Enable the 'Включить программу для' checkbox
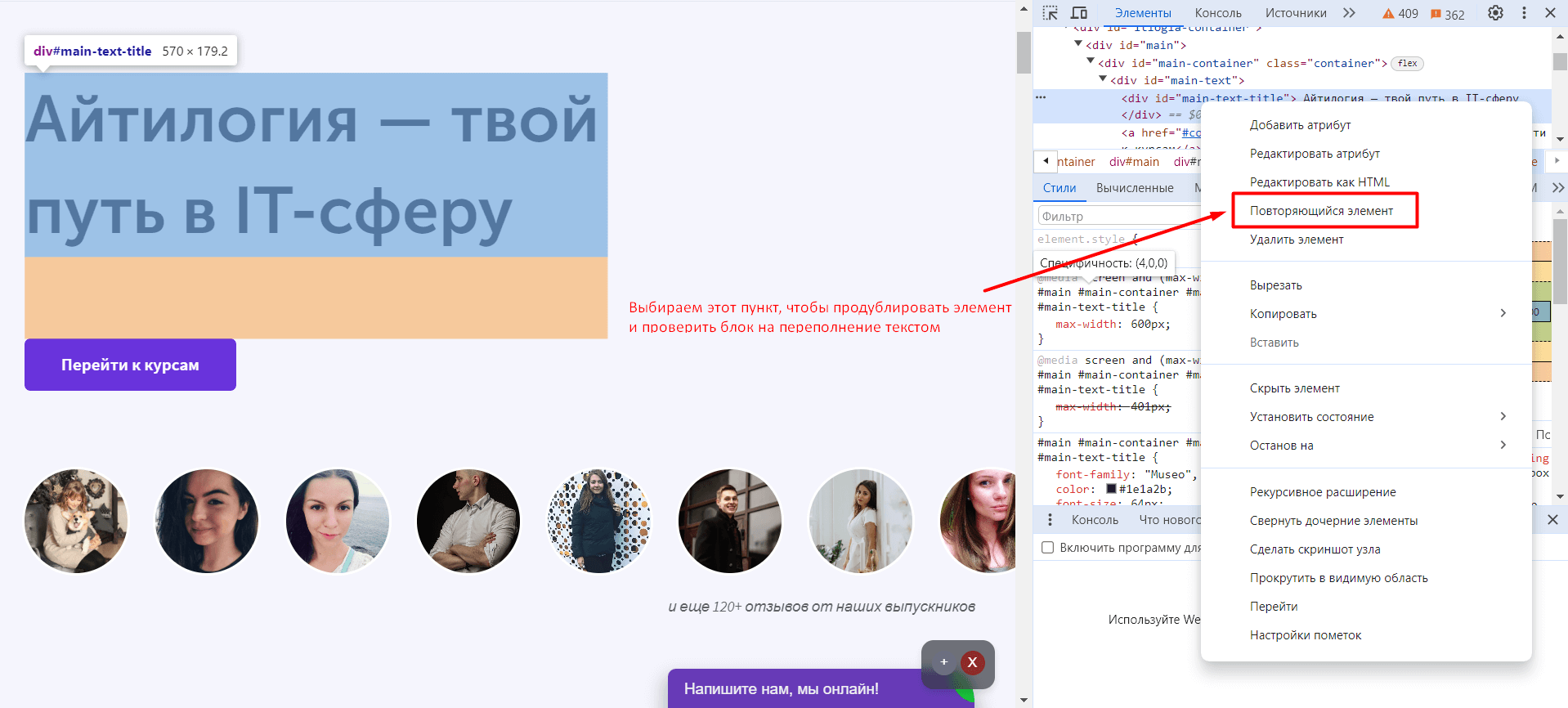Image resolution: width=1568 pixels, height=708 pixels. click(x=1047, y=548)
